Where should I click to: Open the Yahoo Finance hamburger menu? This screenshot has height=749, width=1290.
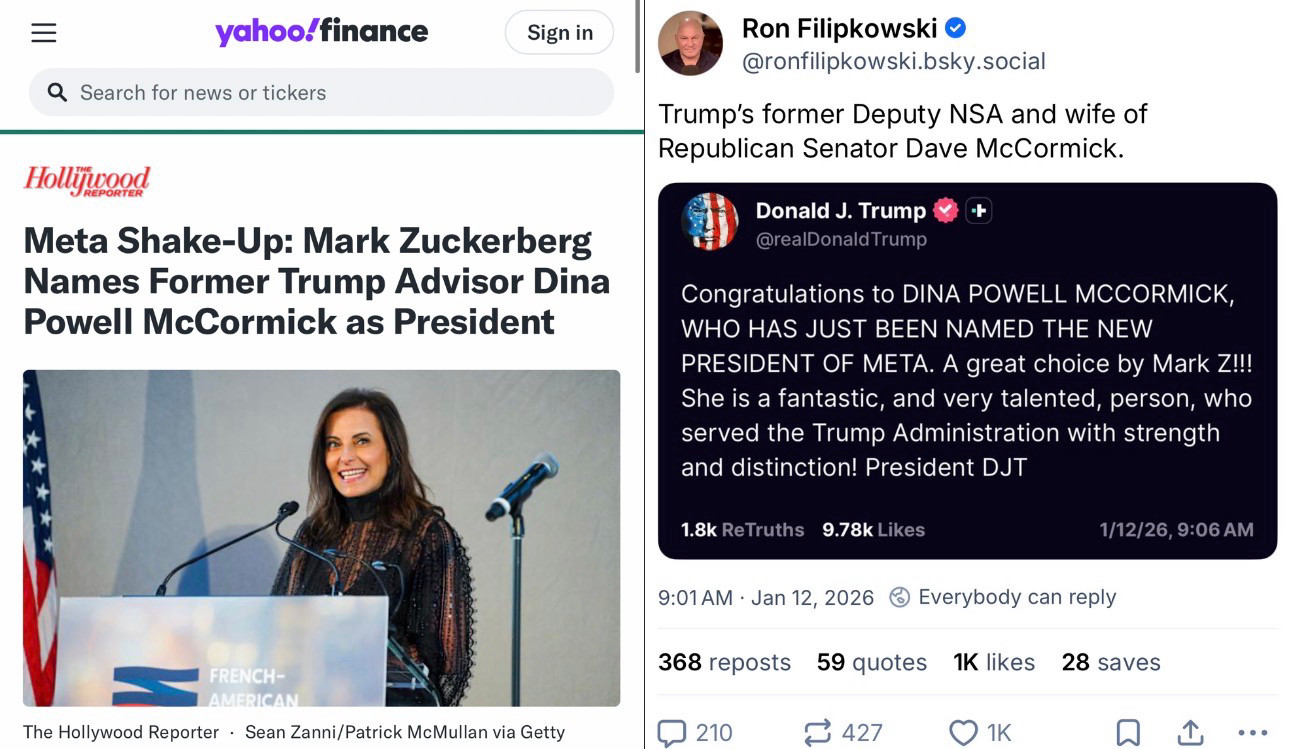click(x=44, y=33)
